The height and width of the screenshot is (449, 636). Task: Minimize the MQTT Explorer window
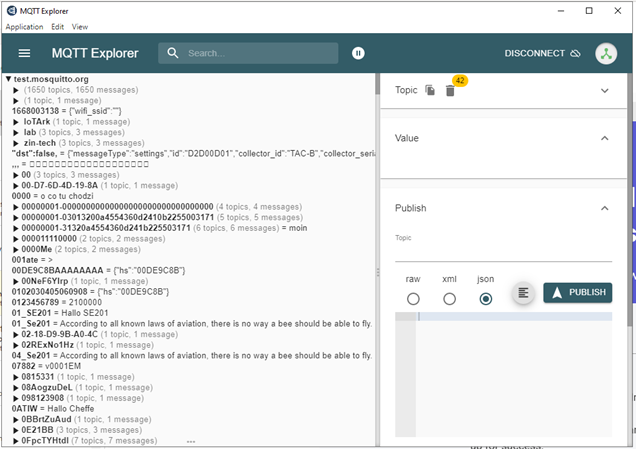click(x=561, y=11)
